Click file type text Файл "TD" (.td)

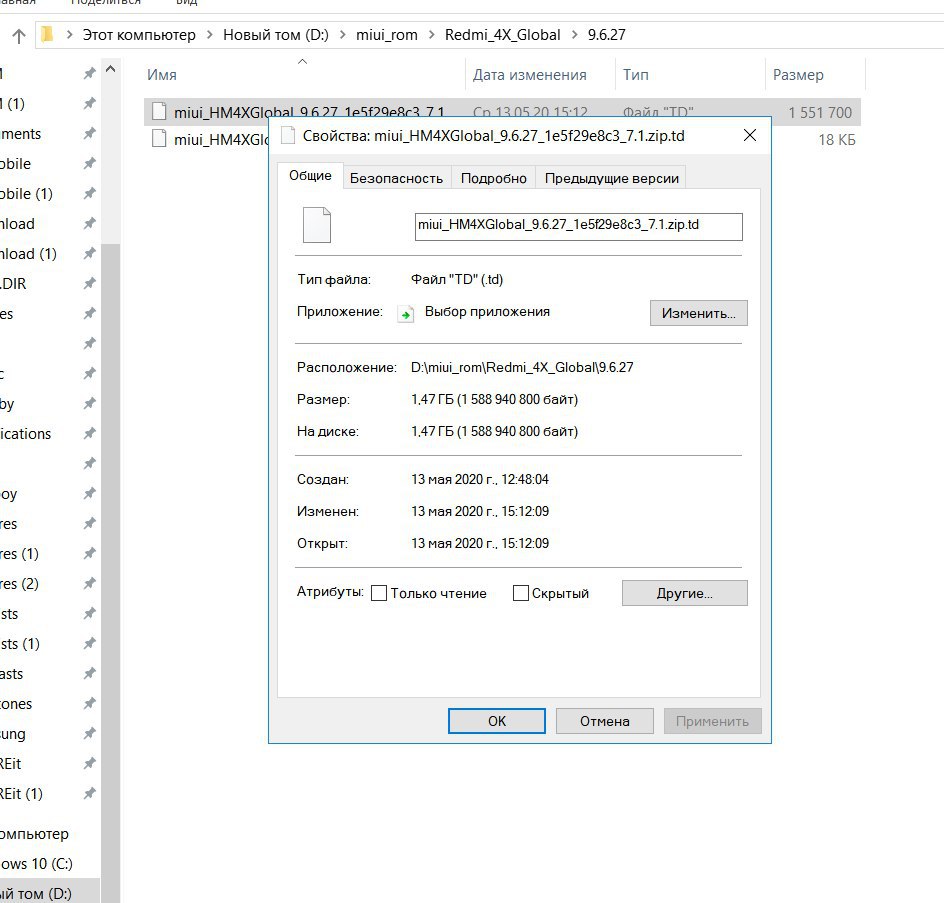pyautogui.click(x=457, y=279)
